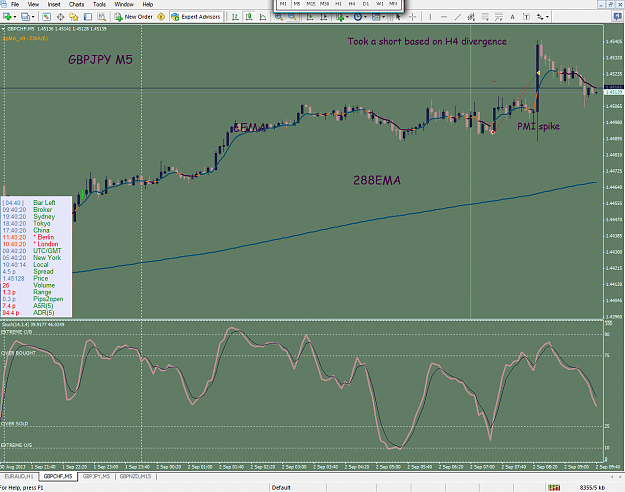The image size is (625, 492).
Task: Select the Arrows objects tool
Action: [540, 17]
